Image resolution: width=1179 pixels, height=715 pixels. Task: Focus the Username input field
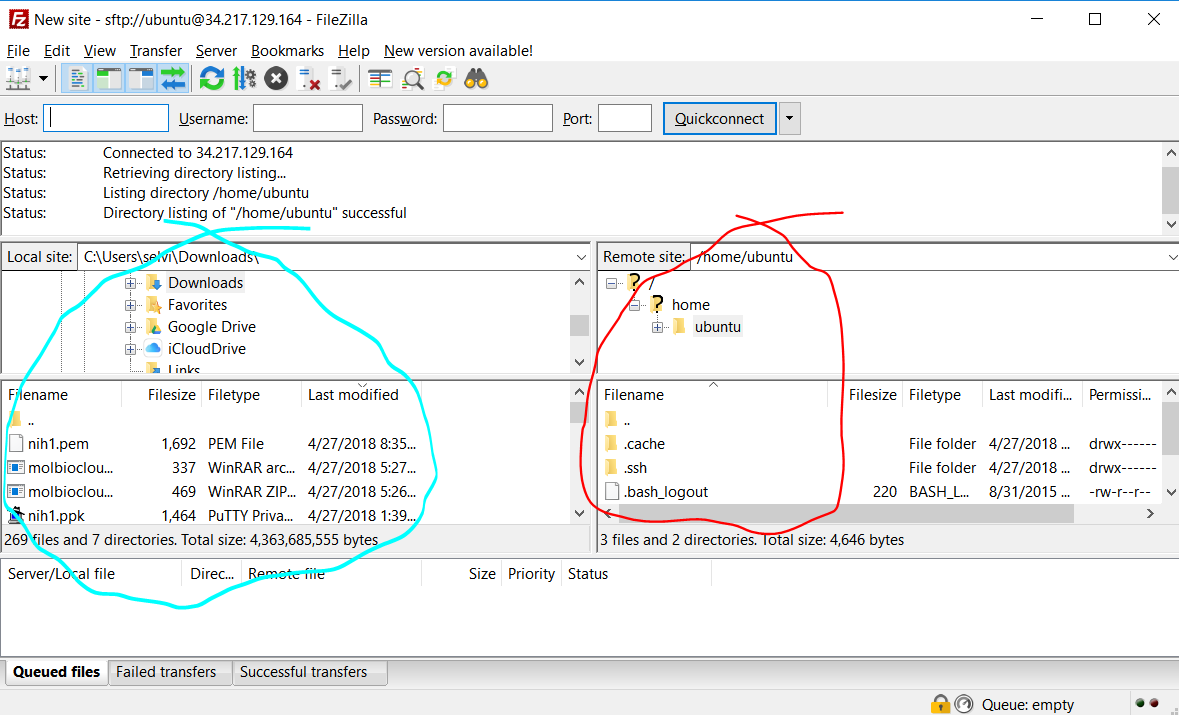(308, 118)
